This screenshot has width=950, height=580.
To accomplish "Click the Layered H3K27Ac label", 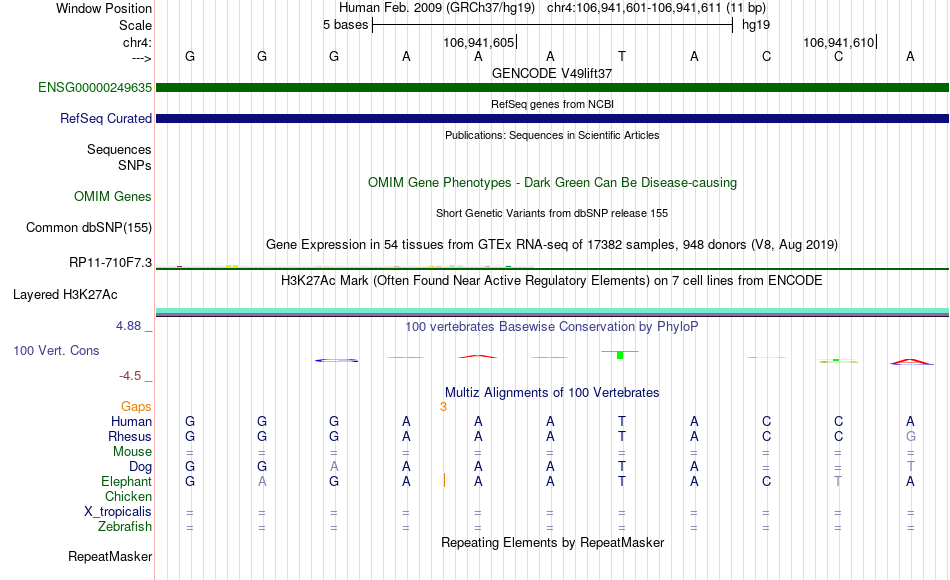I will (x=65, y=295).
